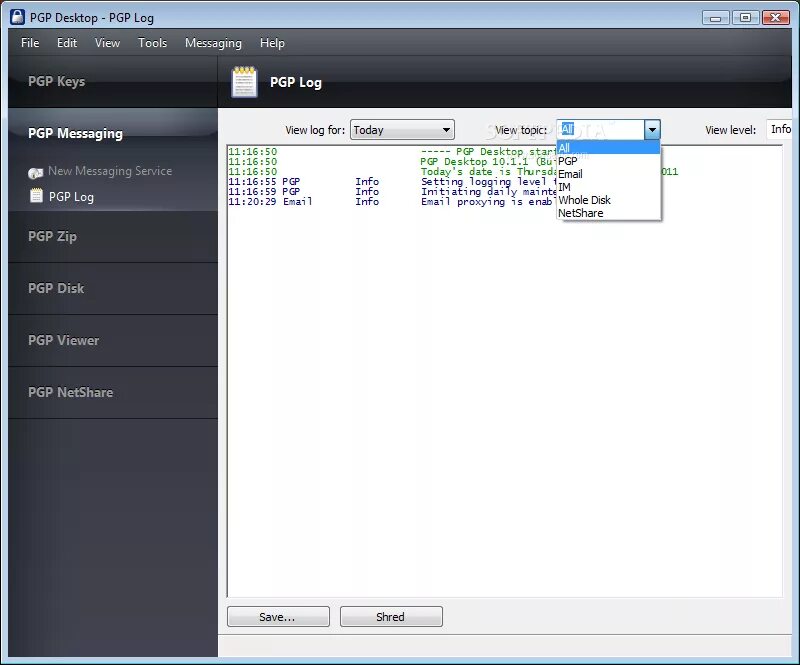Click the Shred button
Image resolution: width=800 pixels, height=665 pixels.
tap(391, 617)
